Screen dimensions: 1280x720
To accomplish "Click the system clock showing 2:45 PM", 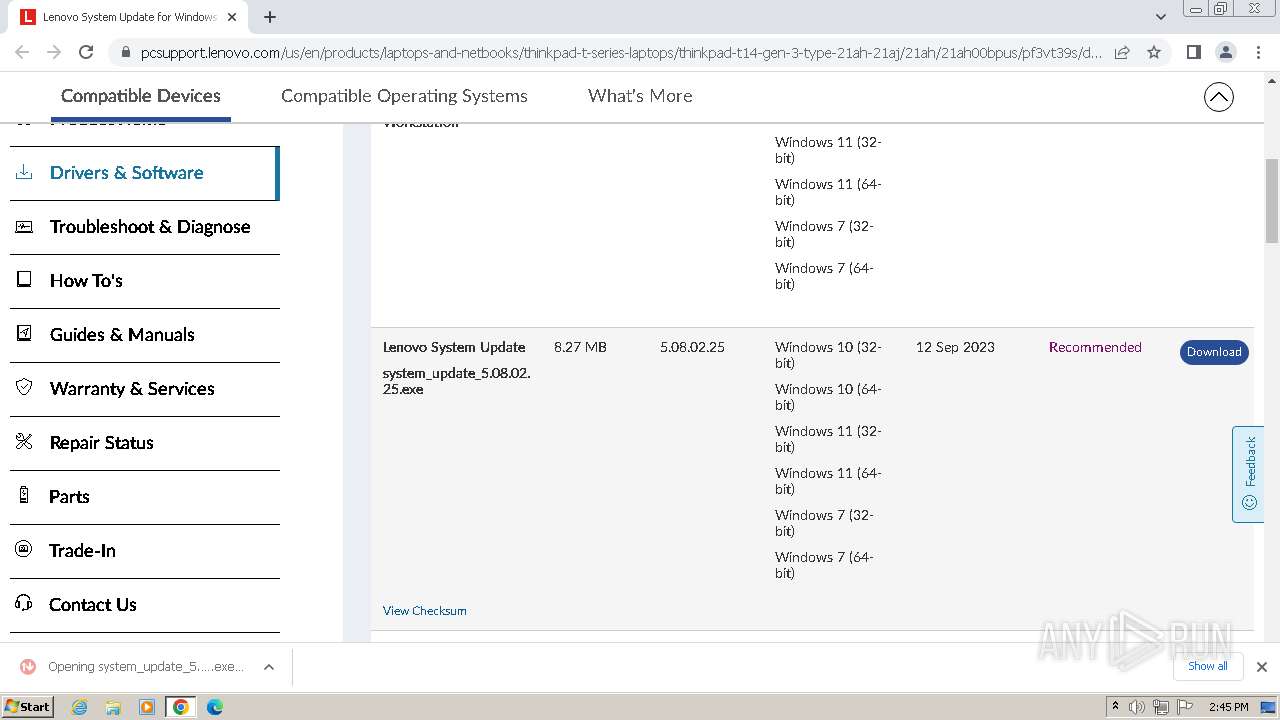I will [1228, 707].
